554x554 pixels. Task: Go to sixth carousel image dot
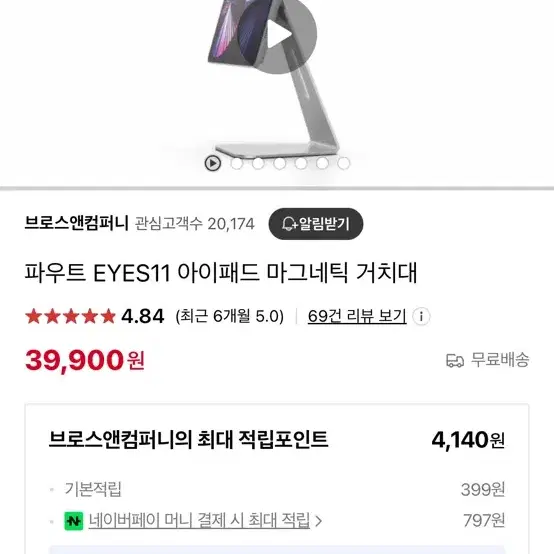[322, 163]
